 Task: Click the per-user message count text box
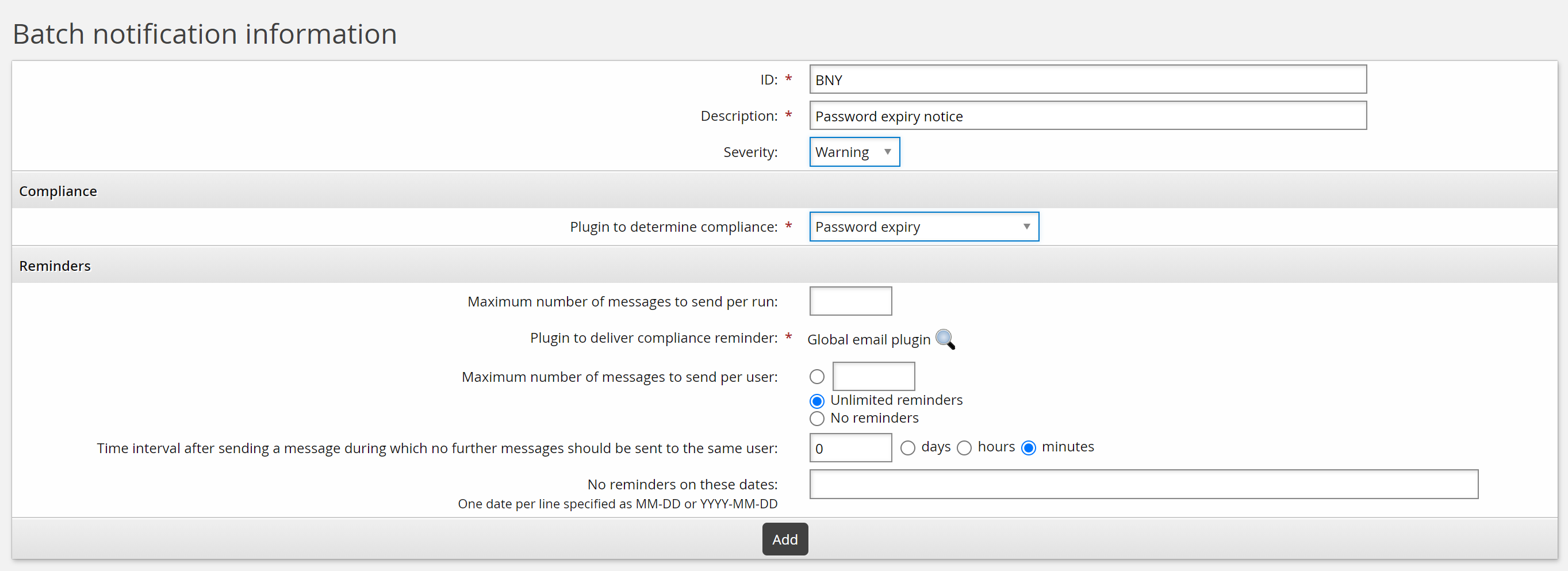coord(873,377)
